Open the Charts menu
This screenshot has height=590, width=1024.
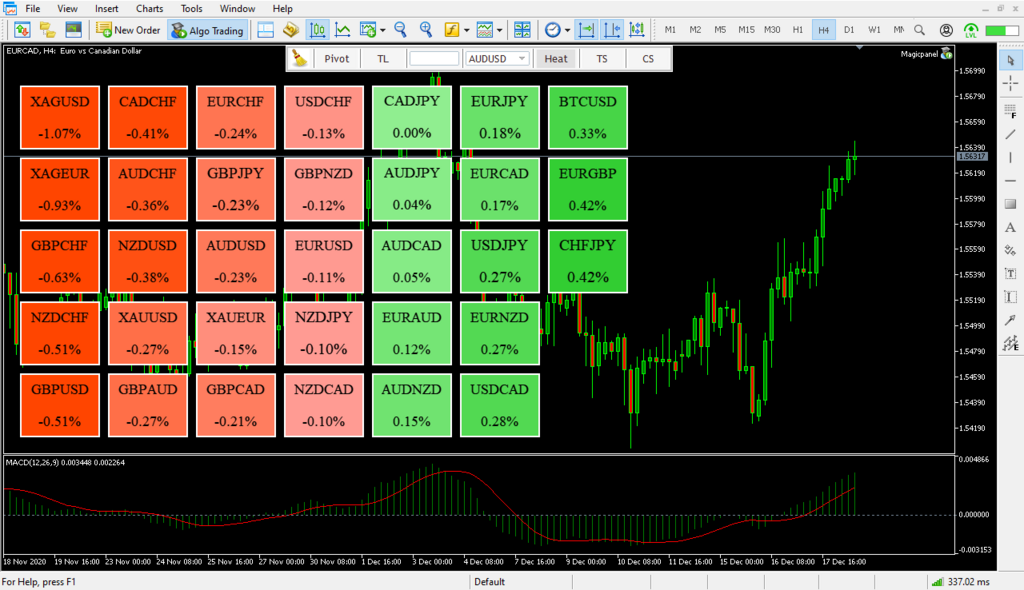tap(150, 8)
